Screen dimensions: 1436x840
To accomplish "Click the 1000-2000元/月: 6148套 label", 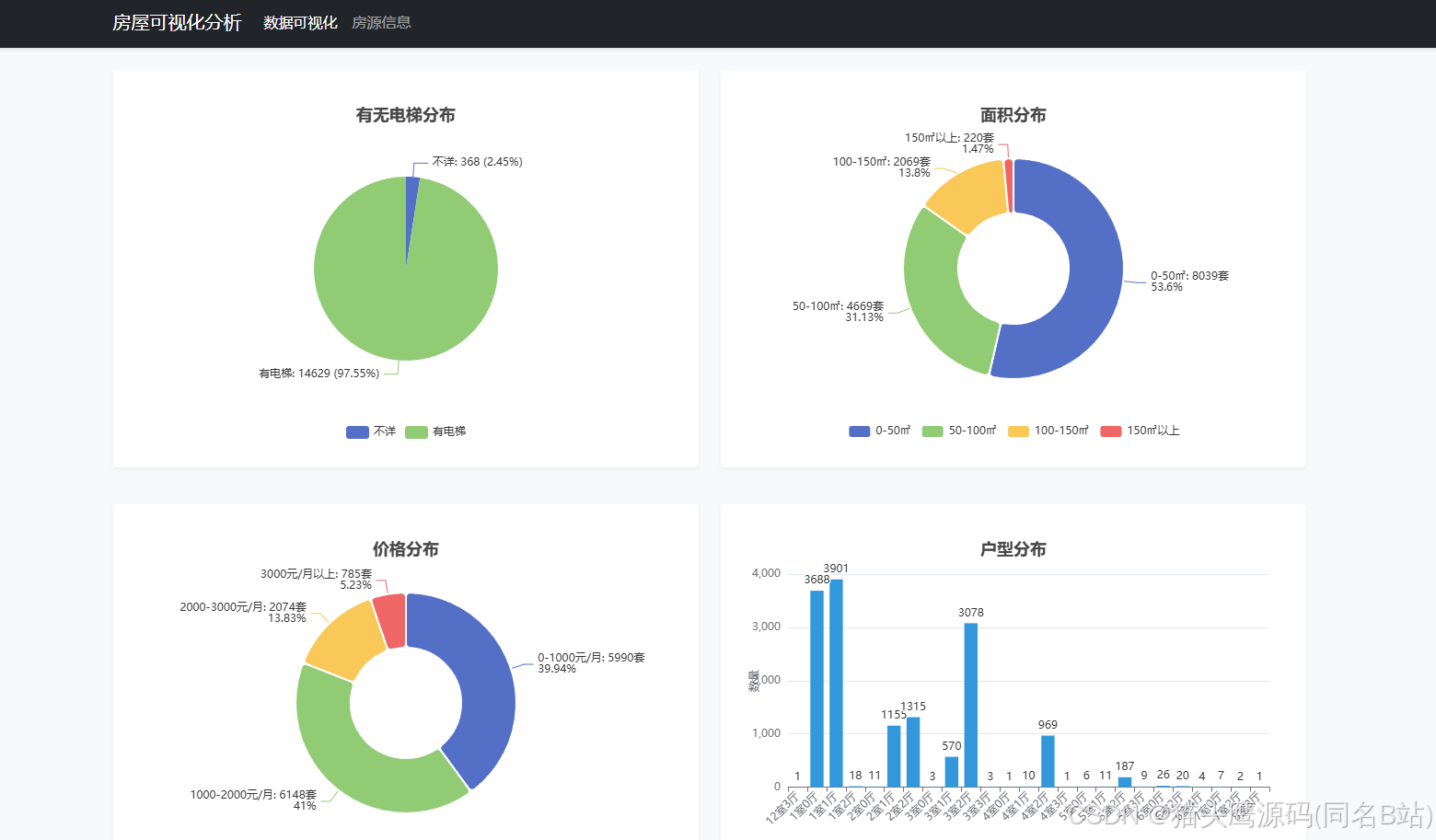I will tap(253, 800).
